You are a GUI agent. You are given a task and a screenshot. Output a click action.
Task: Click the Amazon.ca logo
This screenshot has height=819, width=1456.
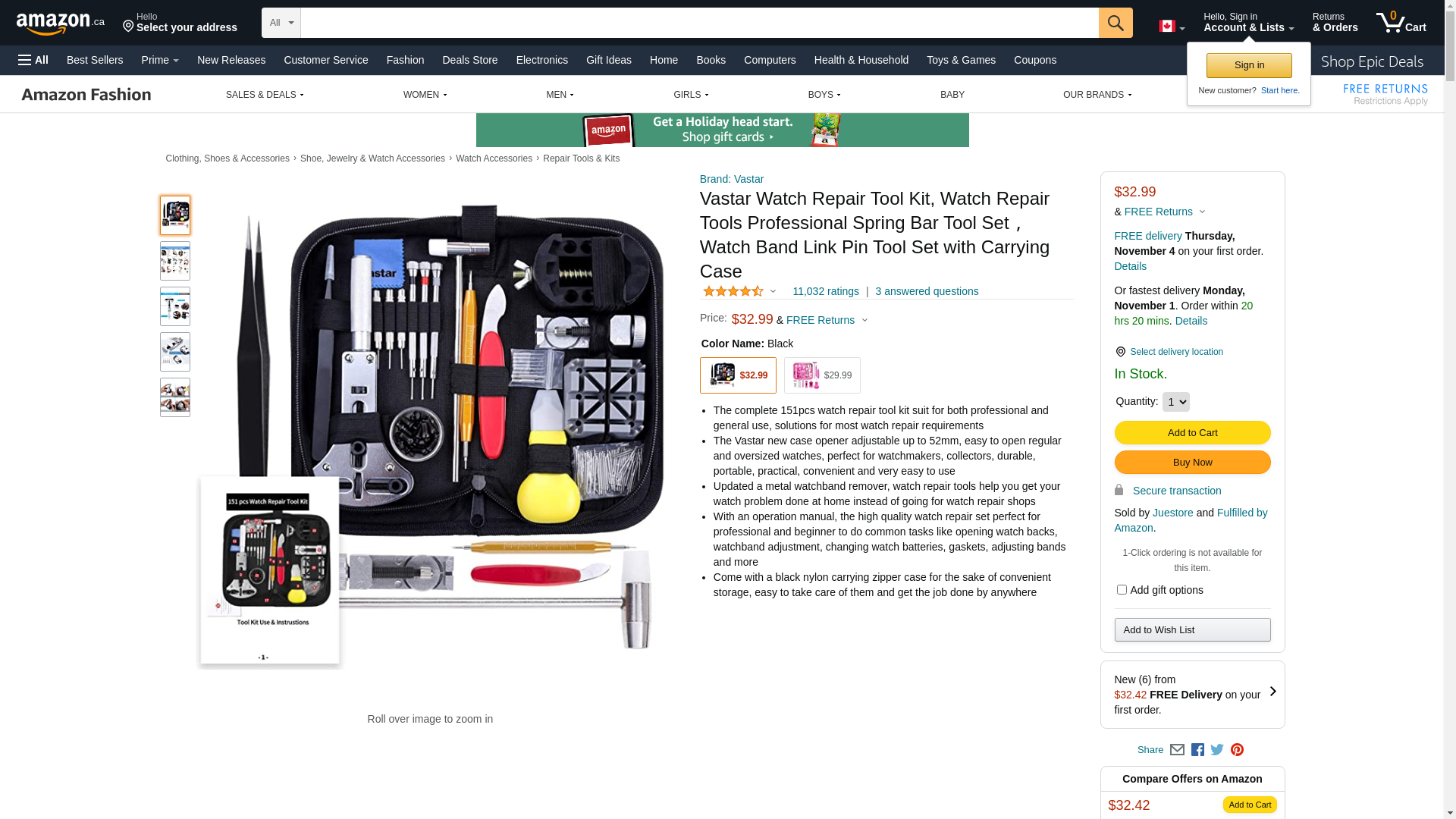[61, 24]
